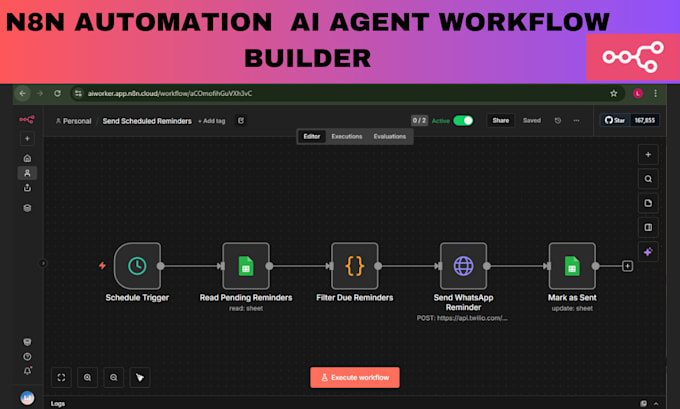Screen dimensions: 680x409
Task: Open the browser profile avatar
Action: point(638,93)
